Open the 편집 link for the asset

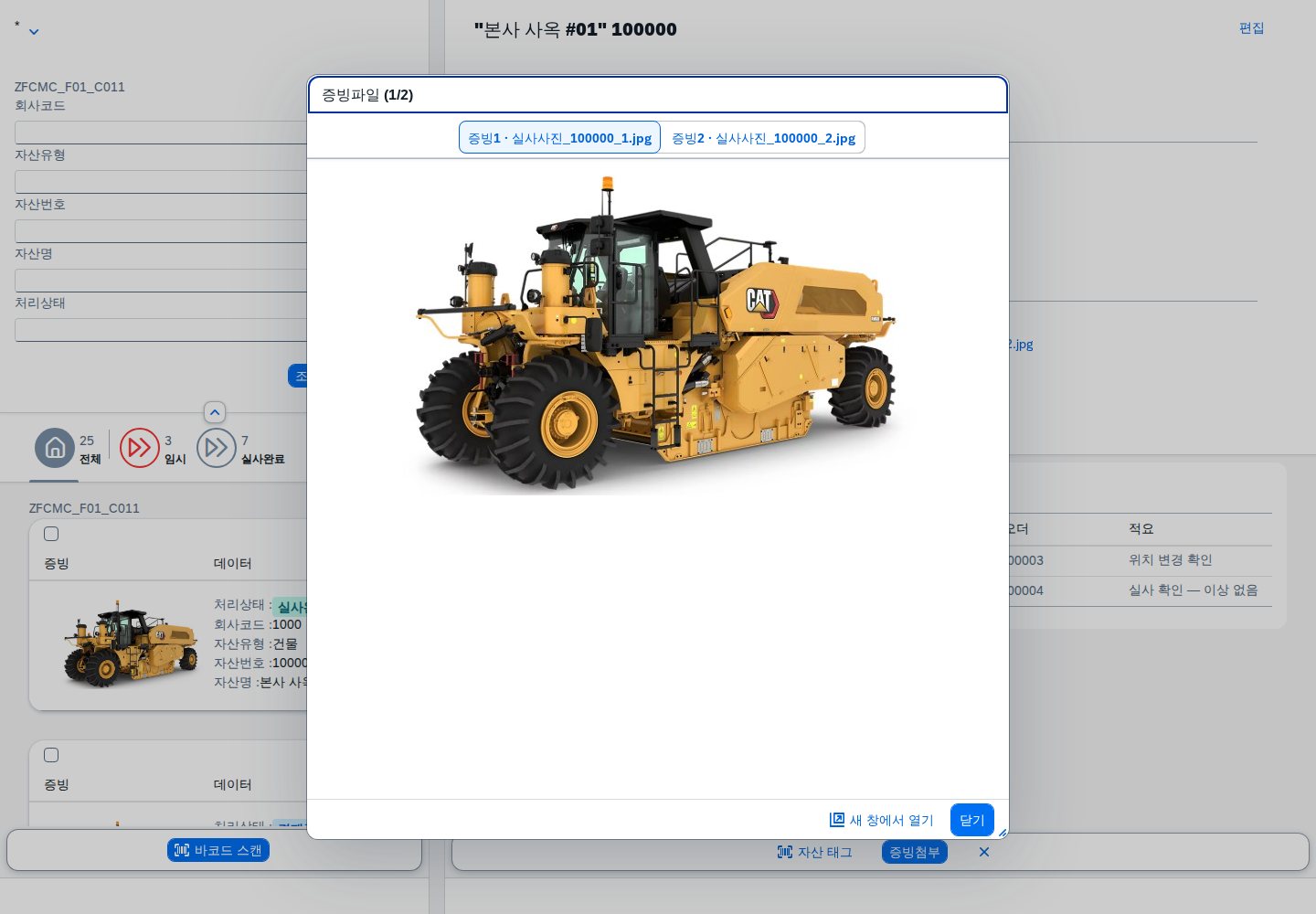tap(1252, 28)
